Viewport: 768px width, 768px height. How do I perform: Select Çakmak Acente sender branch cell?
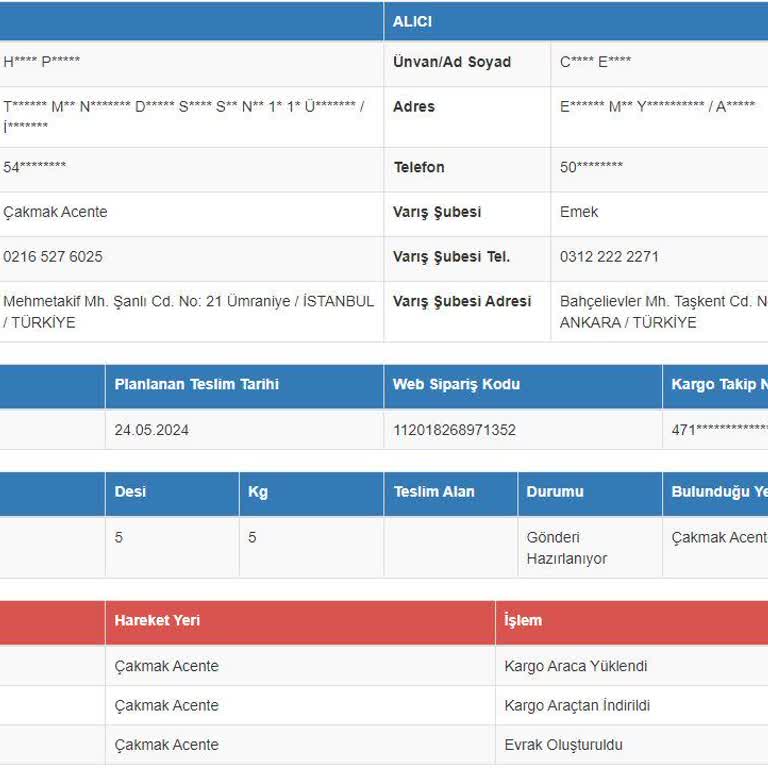tap(55, 212)
